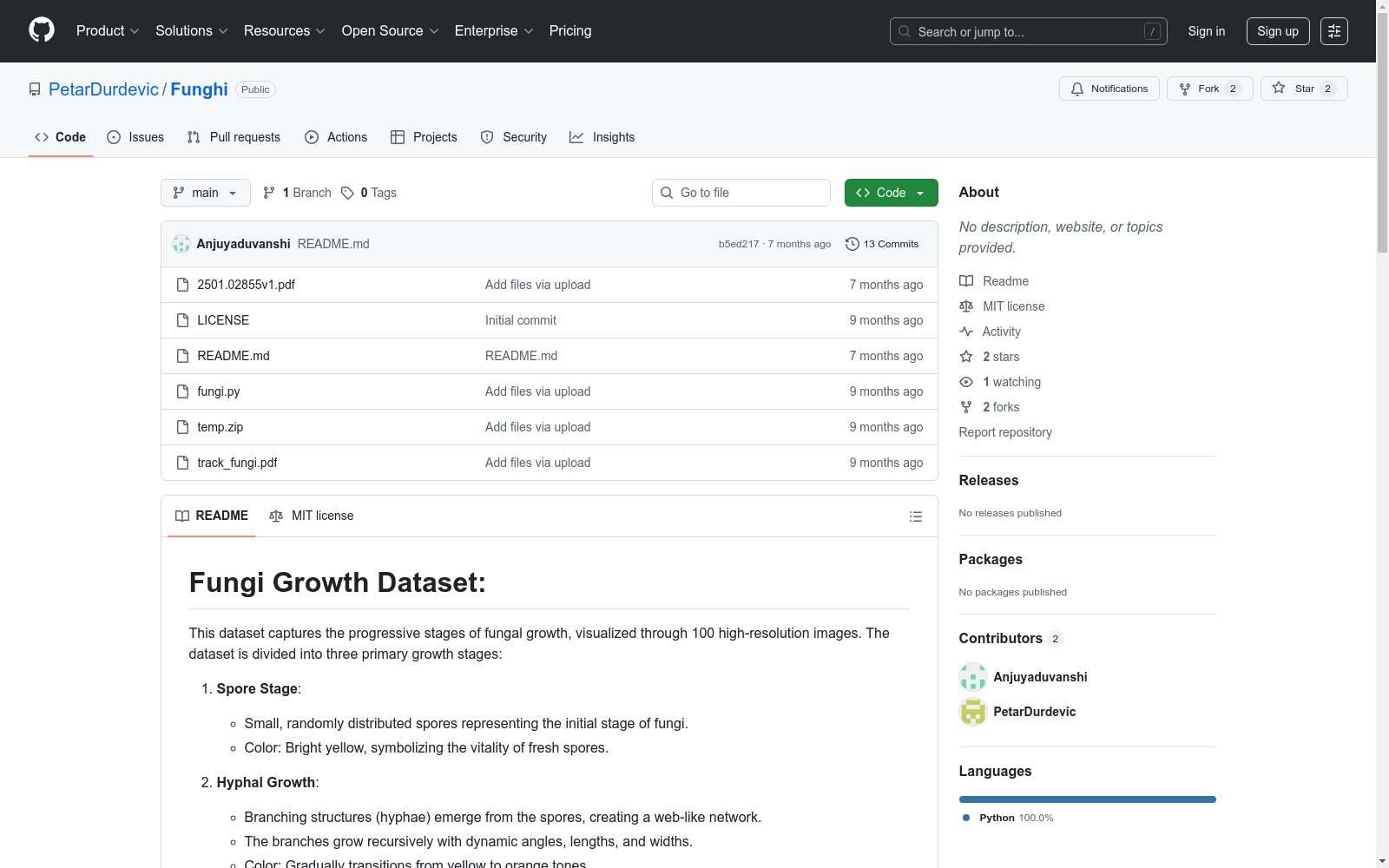The image size is (1389, 868).
Task: Click the Pricing link
Action: tap(570, 31)
